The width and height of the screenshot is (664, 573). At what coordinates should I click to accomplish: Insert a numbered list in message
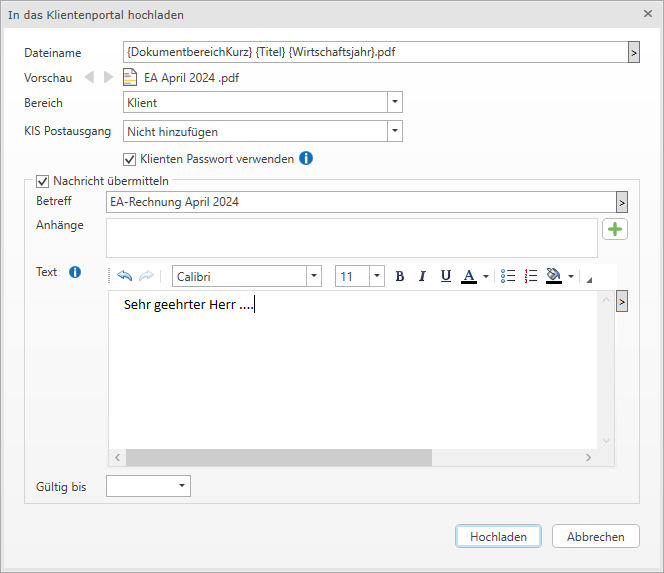pyautogui.click(x=531, y=276)
